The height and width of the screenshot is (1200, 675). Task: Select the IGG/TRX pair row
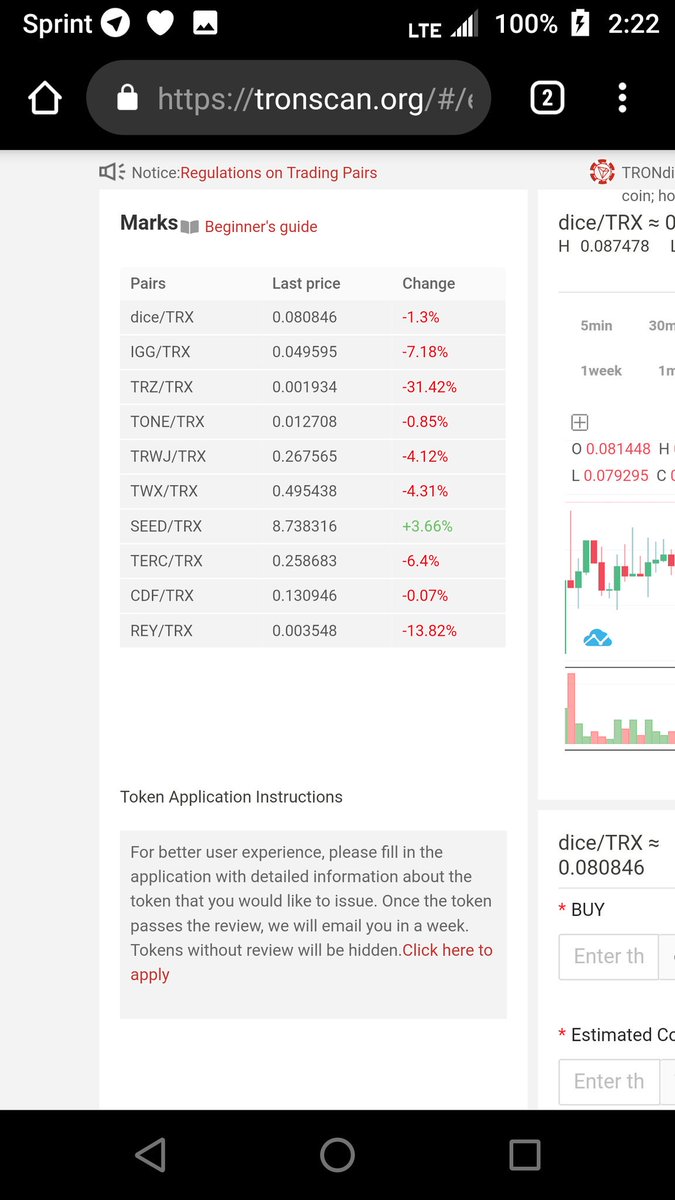[312, 352]
